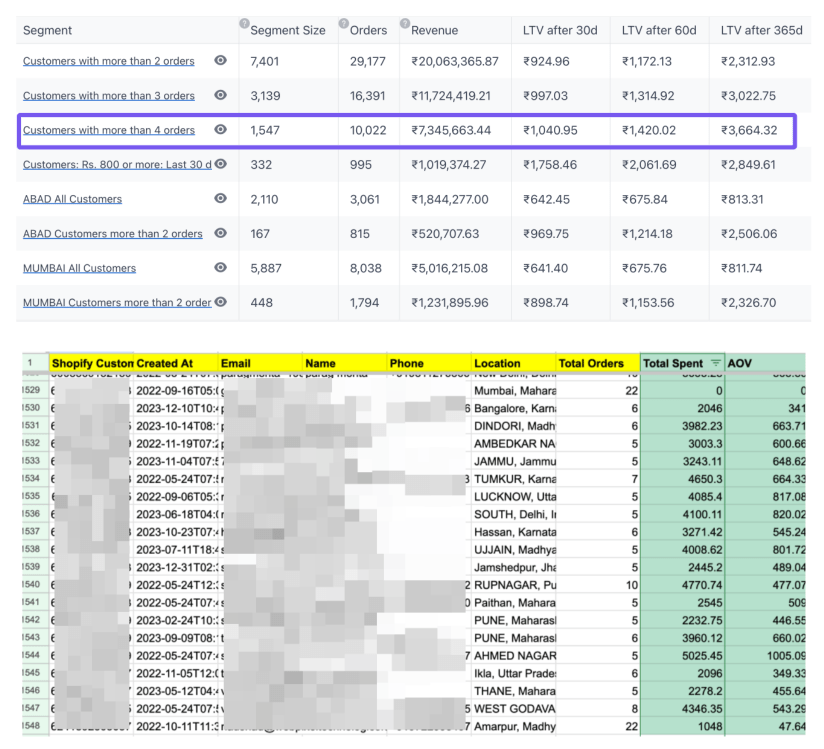The height and width of the screenshot is (749, 824).
Task: Click segment size value 7,401
Action: click(x=265, y=61)
